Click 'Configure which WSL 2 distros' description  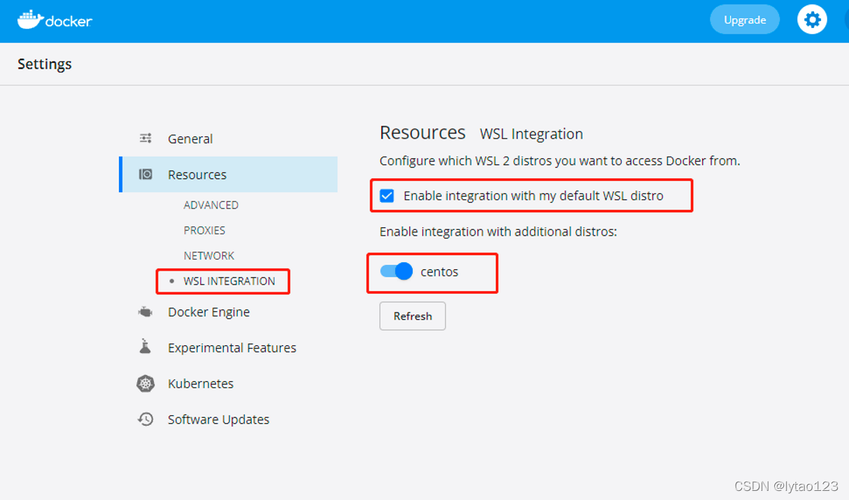coord(560,161)
